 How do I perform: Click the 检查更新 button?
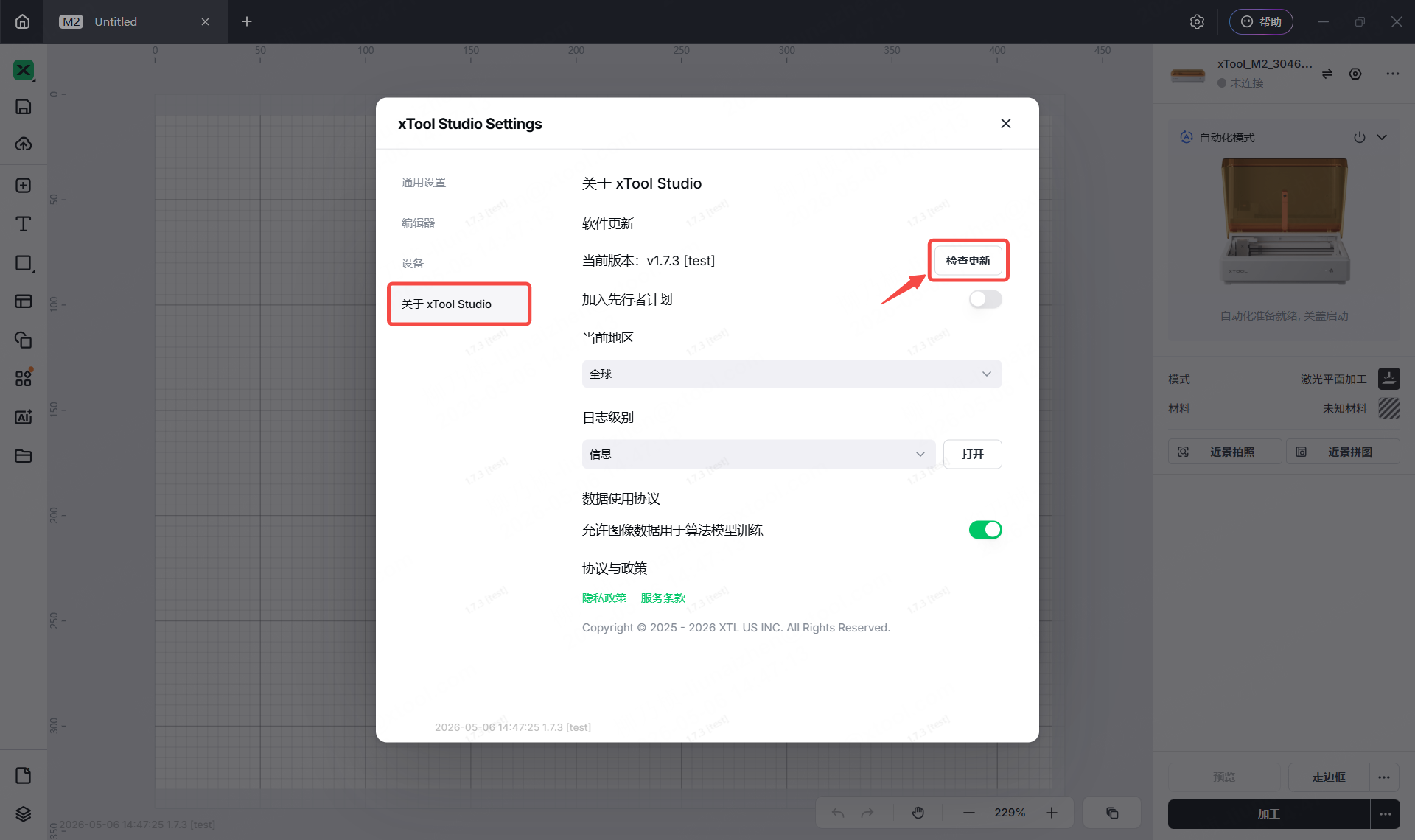pyautogui.click(x=968, y=261)
